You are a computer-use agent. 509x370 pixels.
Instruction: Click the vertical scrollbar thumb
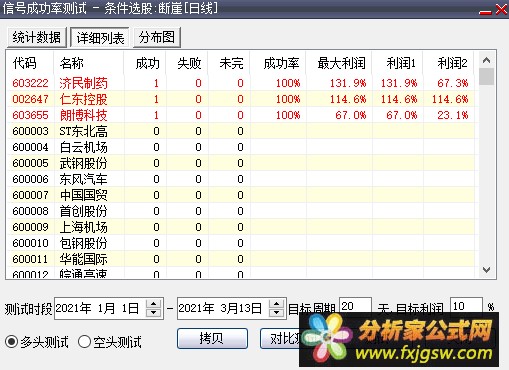pyautogui.click(x=487, y=77)
